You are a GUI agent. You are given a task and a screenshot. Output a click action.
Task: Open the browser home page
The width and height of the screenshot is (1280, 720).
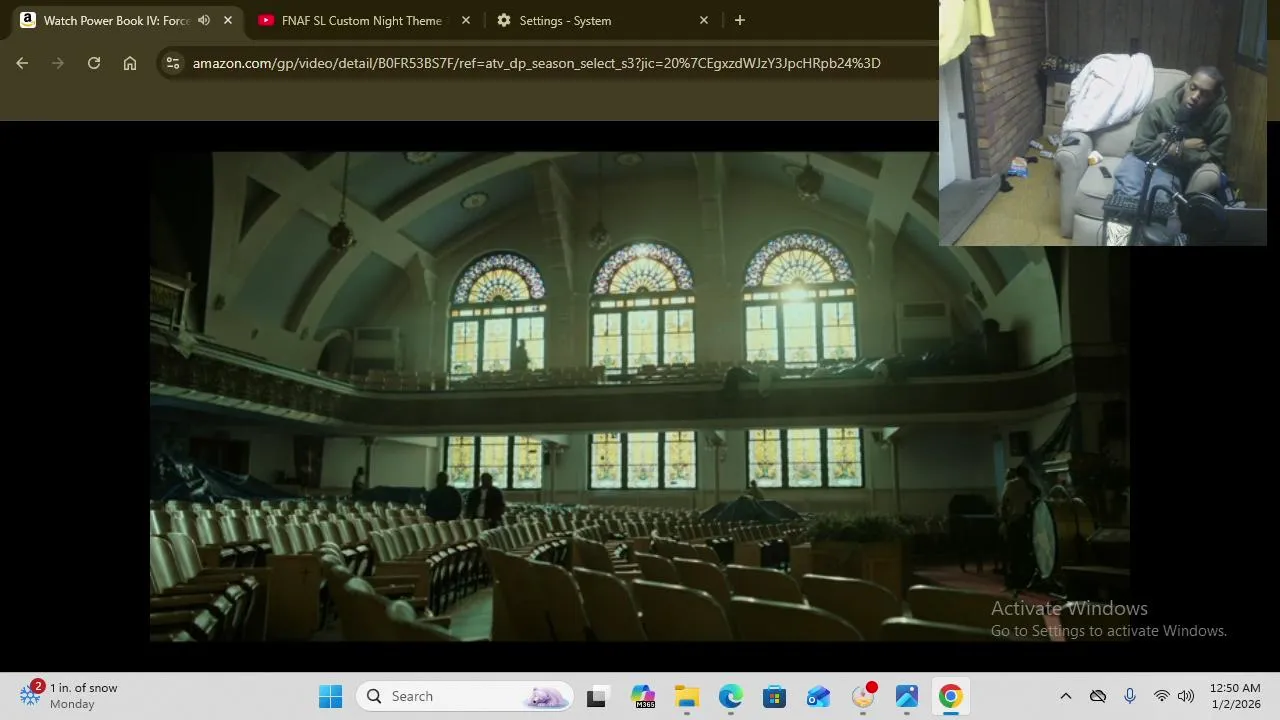click(x=130, y=63)
